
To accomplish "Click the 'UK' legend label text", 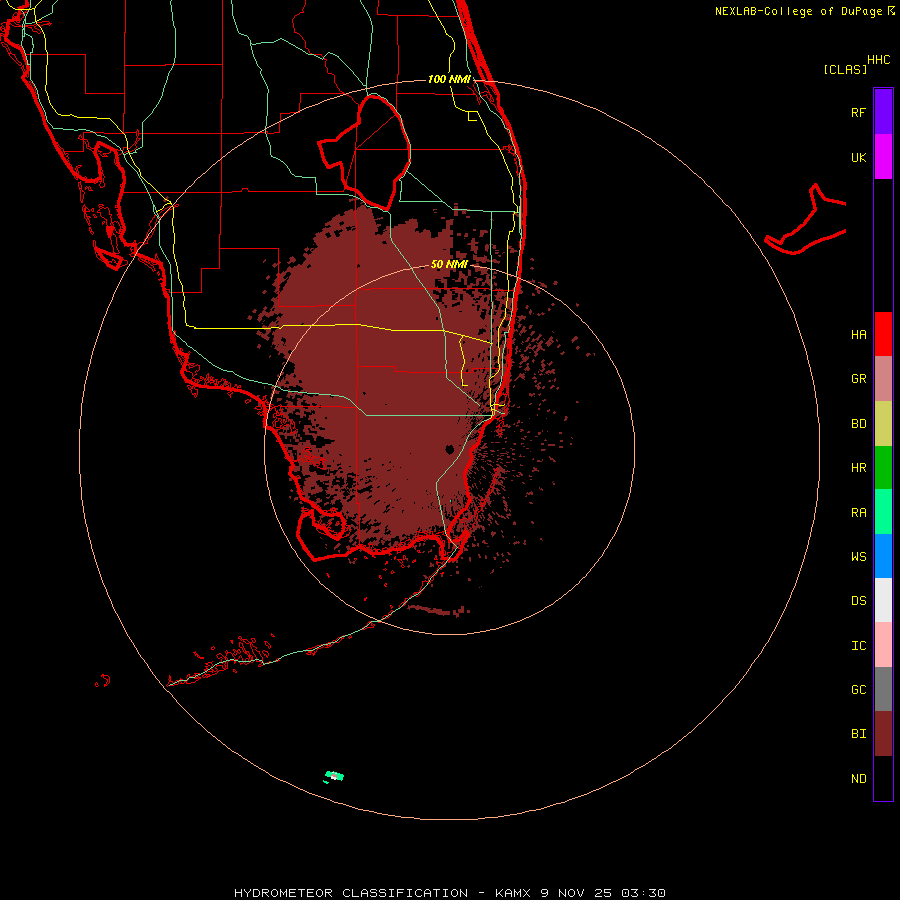I will click(x=858, y=157).
